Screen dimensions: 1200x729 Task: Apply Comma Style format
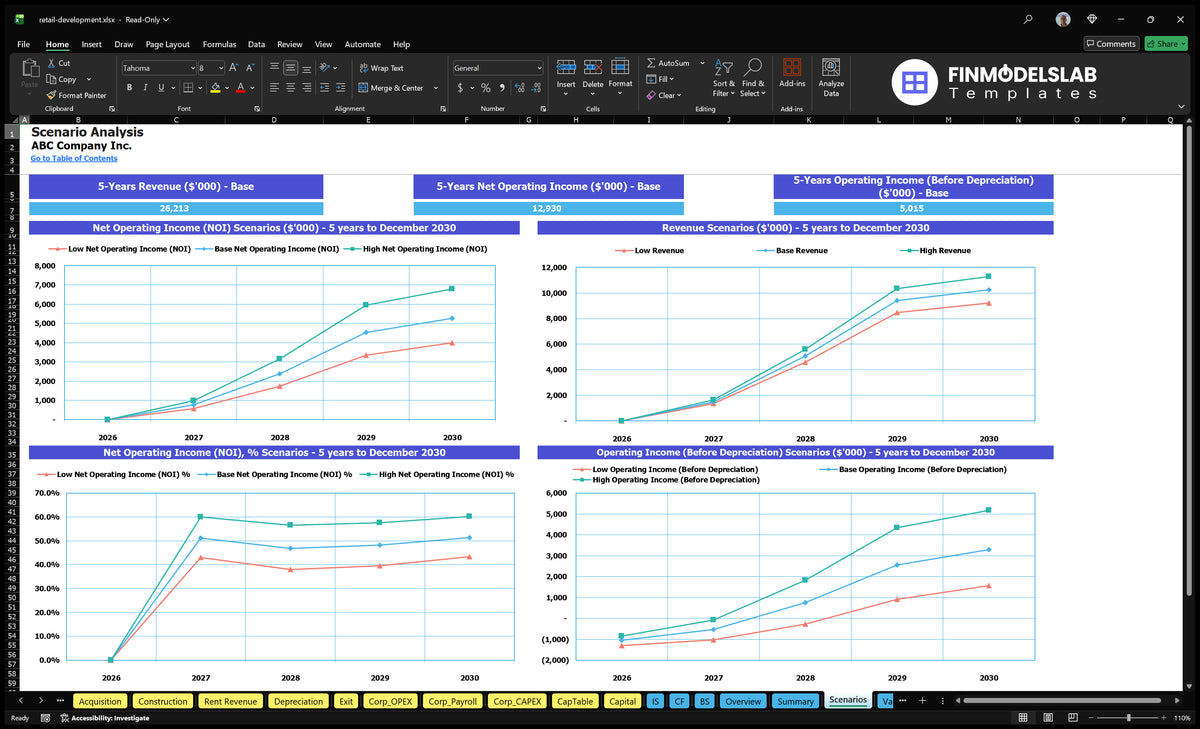pyautogui.click(x=502, y=88)
